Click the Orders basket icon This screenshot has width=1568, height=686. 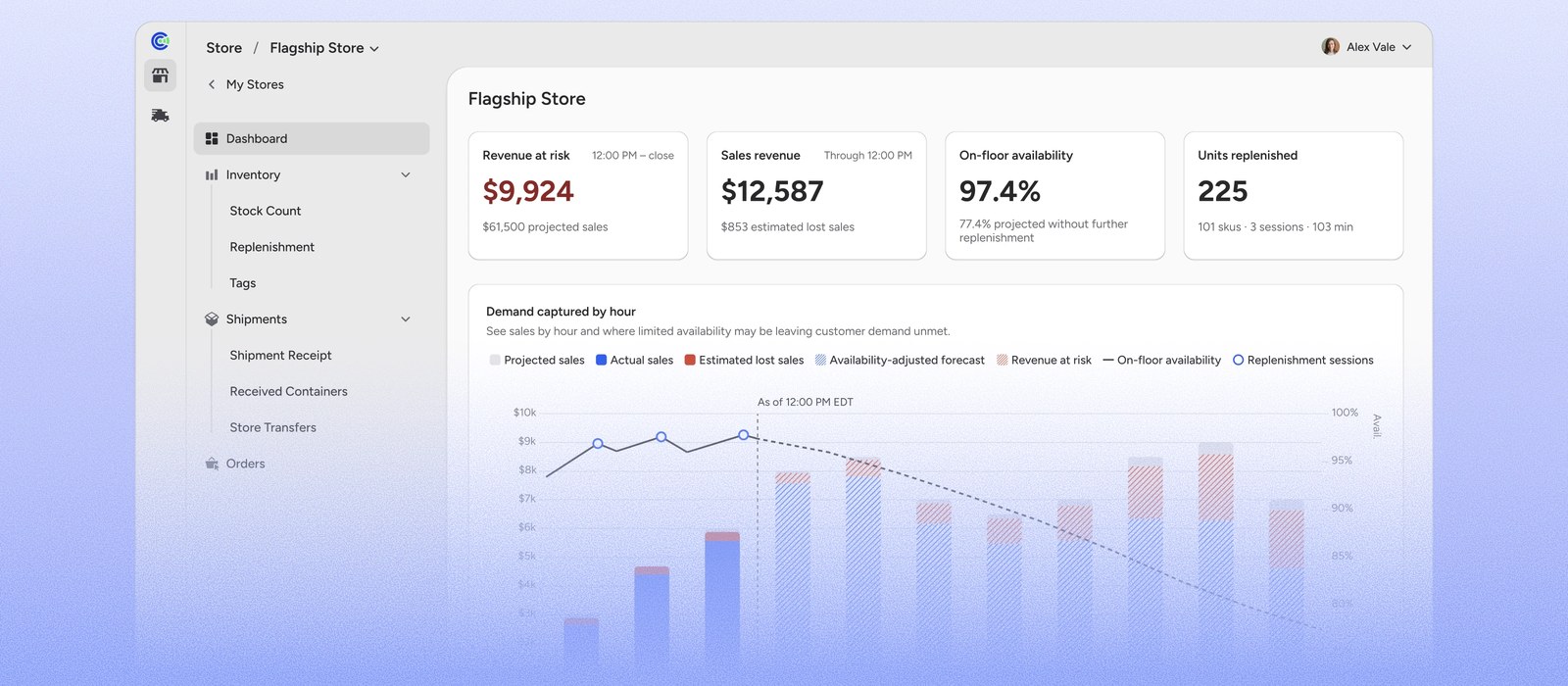(x=212, y=464)
